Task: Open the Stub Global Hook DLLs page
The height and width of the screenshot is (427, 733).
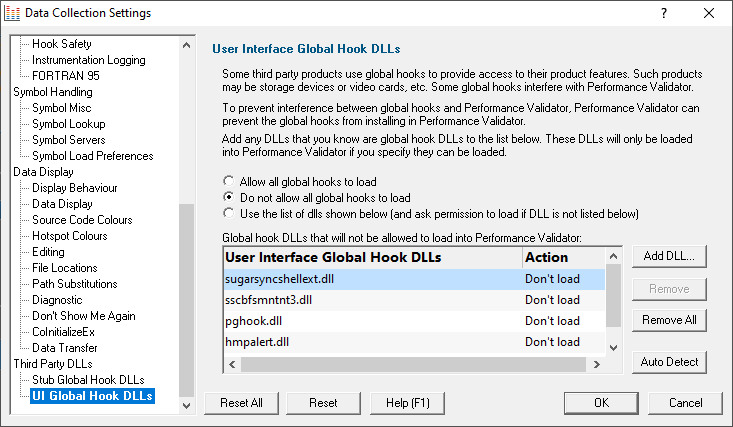Action: pyautogui.click(x=88, y=380)
